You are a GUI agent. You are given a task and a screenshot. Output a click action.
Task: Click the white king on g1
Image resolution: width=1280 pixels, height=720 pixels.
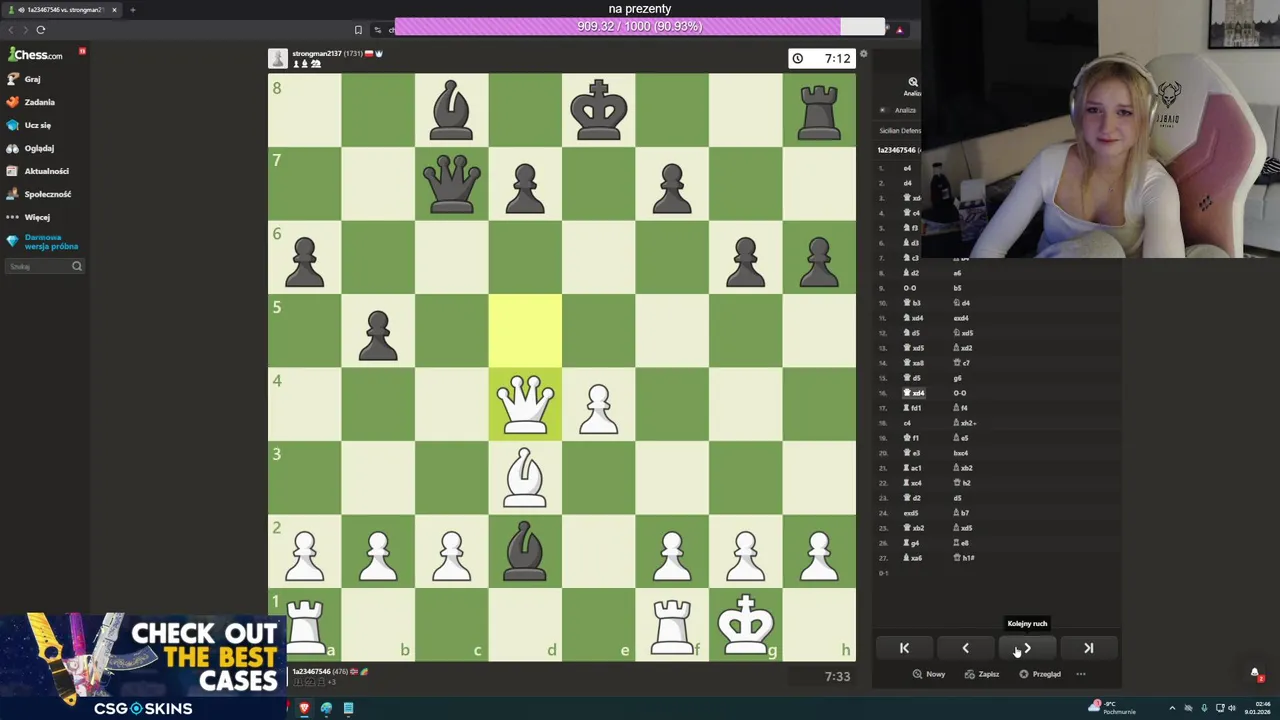coord(745,625)
